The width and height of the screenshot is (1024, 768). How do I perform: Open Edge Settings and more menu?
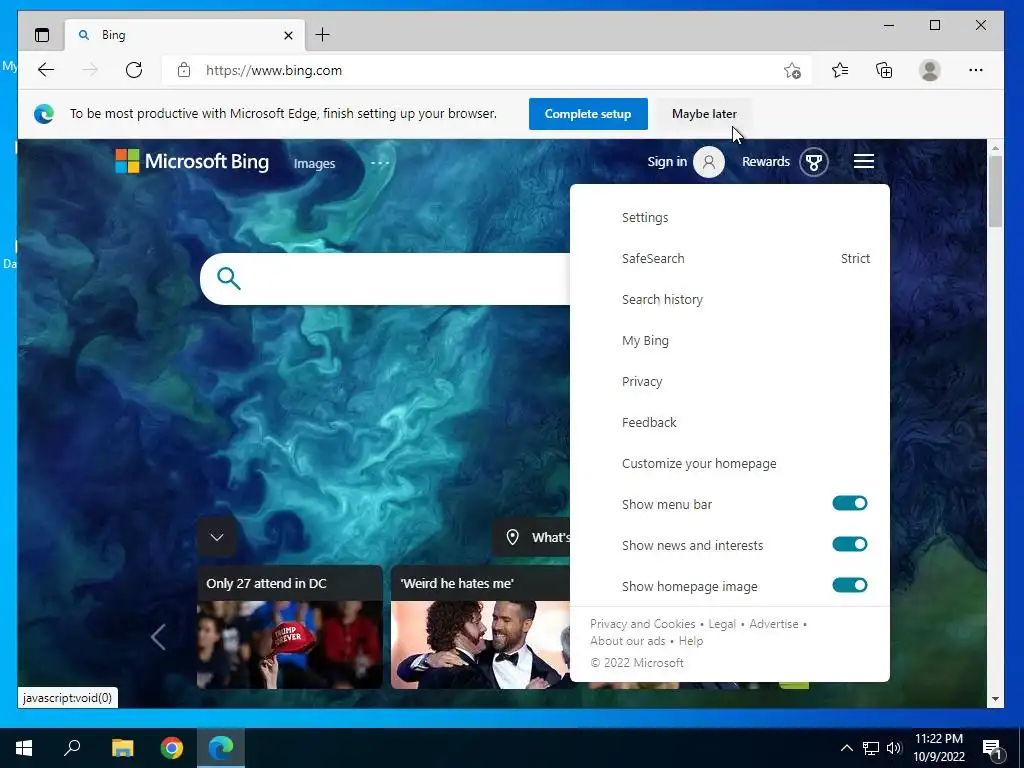coord(976,70)
